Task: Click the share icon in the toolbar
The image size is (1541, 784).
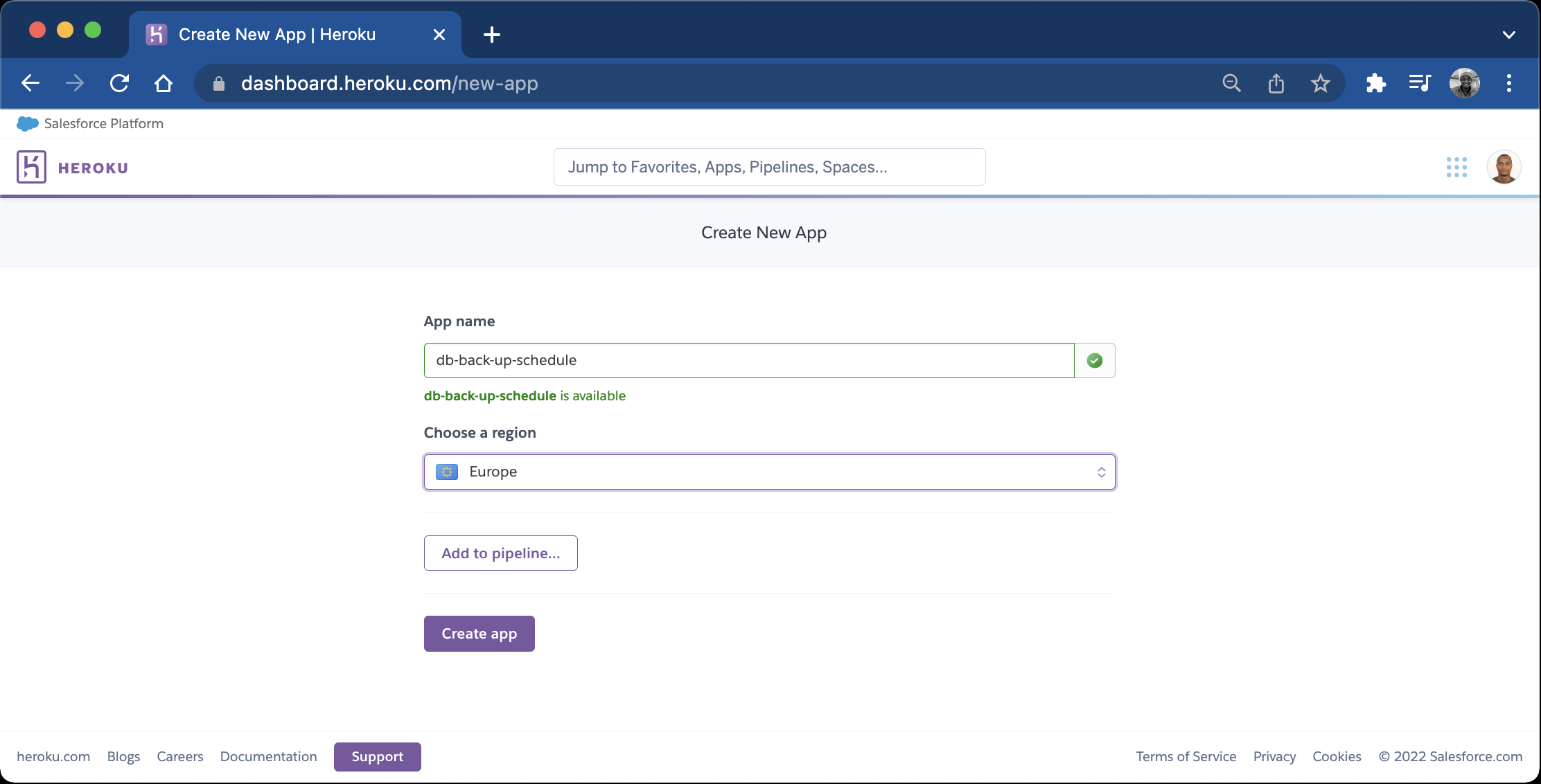Action: pyautogui.click(x=1276, y=82)
